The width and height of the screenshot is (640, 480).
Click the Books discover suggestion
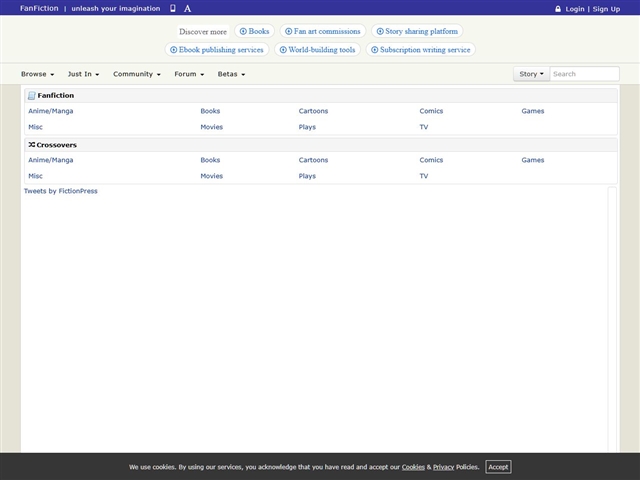(x=254, y=31)
